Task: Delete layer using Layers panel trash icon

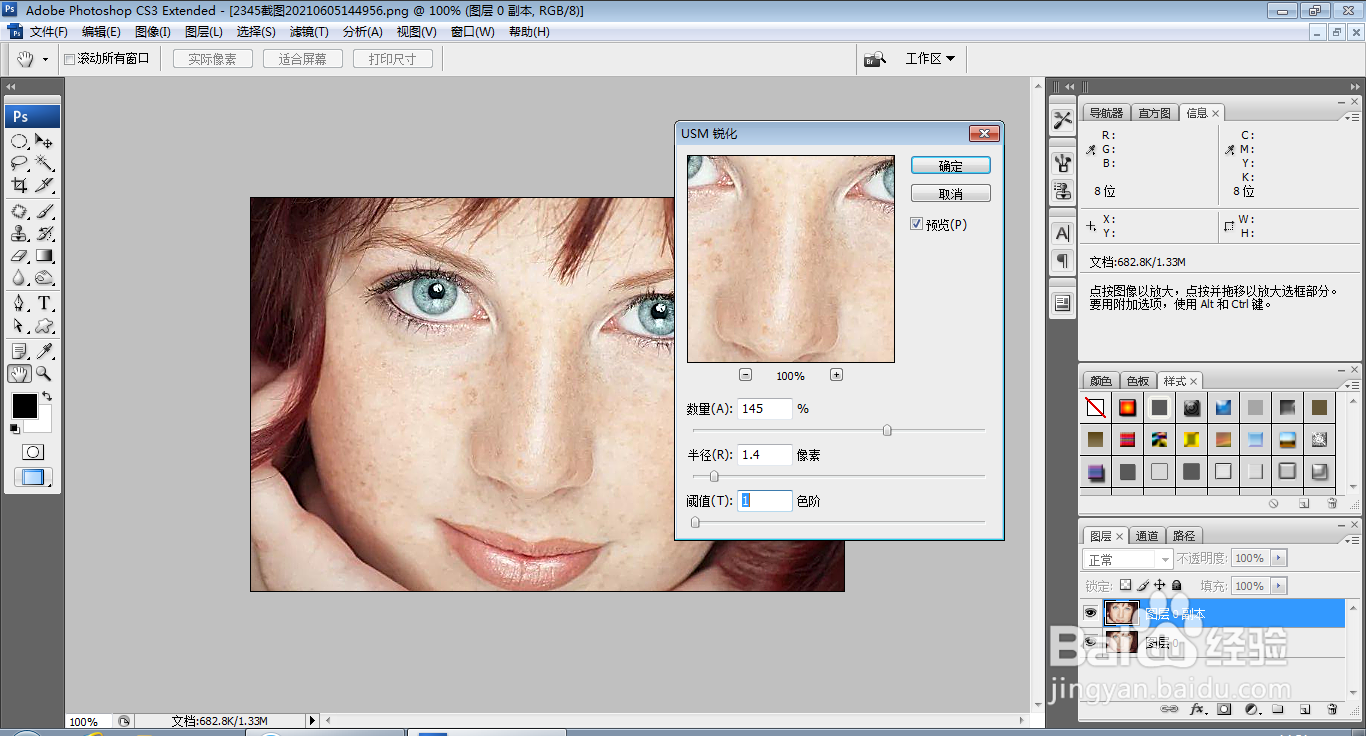Action: click(x=1331, y=709)
